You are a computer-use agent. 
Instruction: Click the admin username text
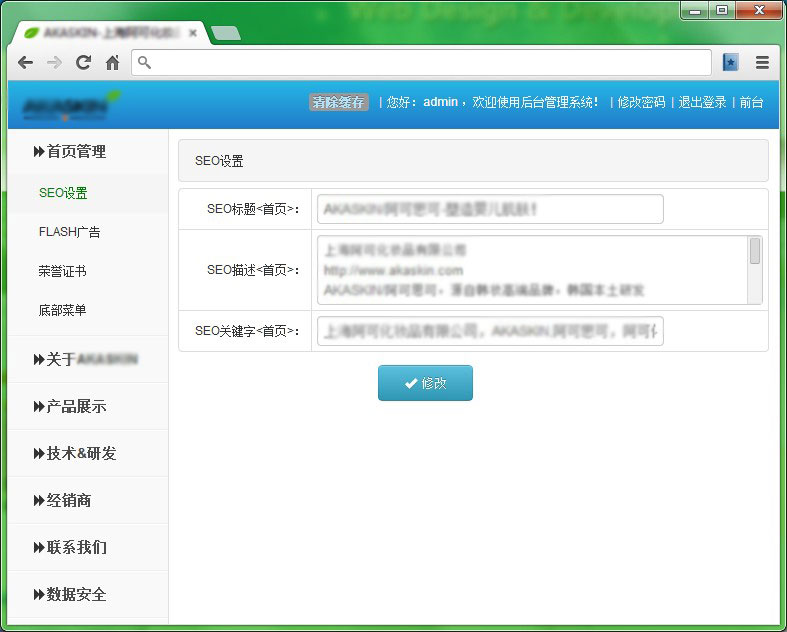pos(440,102)
